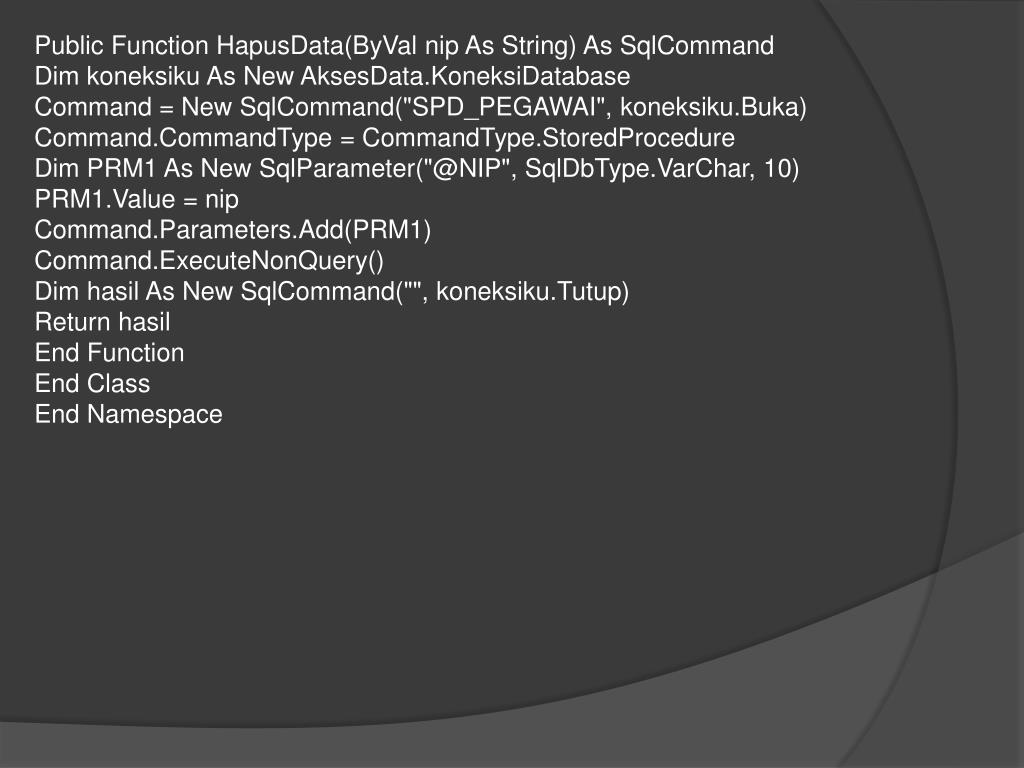Click the koneksiku.Buka text

[709, 107]
